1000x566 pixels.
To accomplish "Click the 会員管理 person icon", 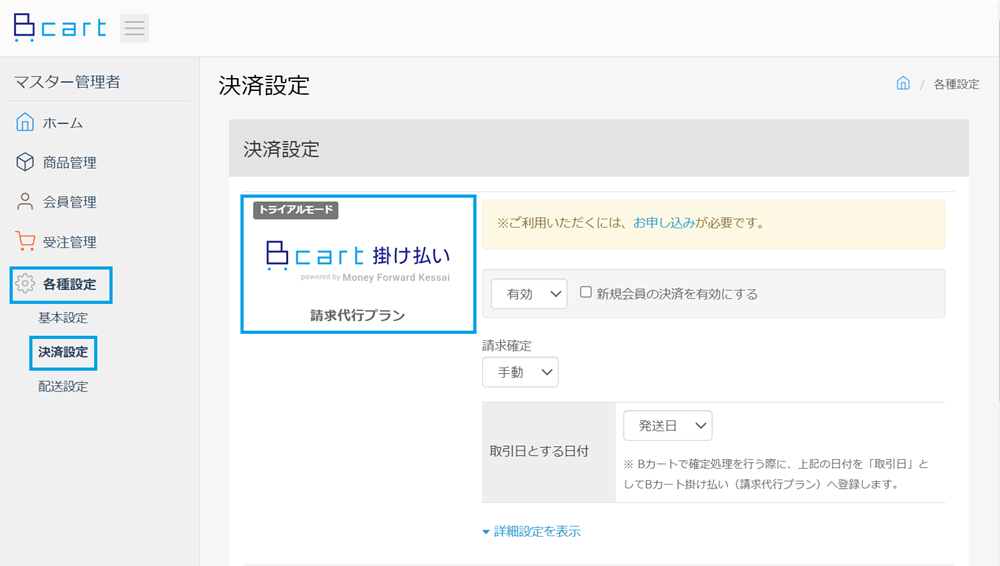I will tap(25, 202).
